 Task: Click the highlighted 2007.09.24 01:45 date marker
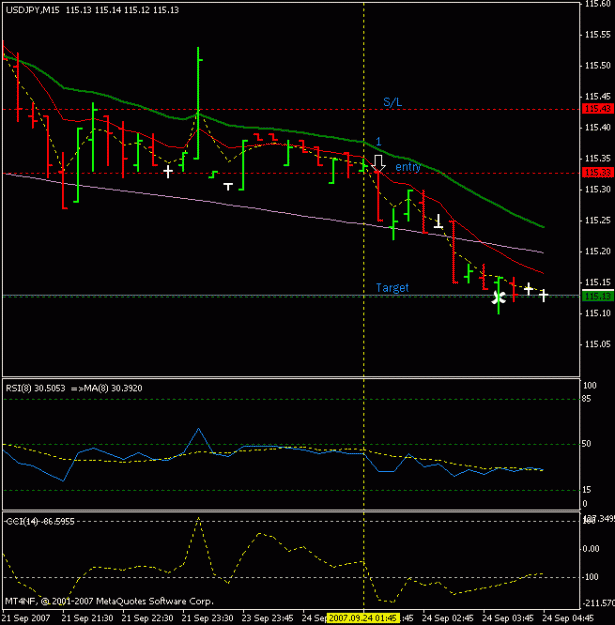[x=363, y=618]
